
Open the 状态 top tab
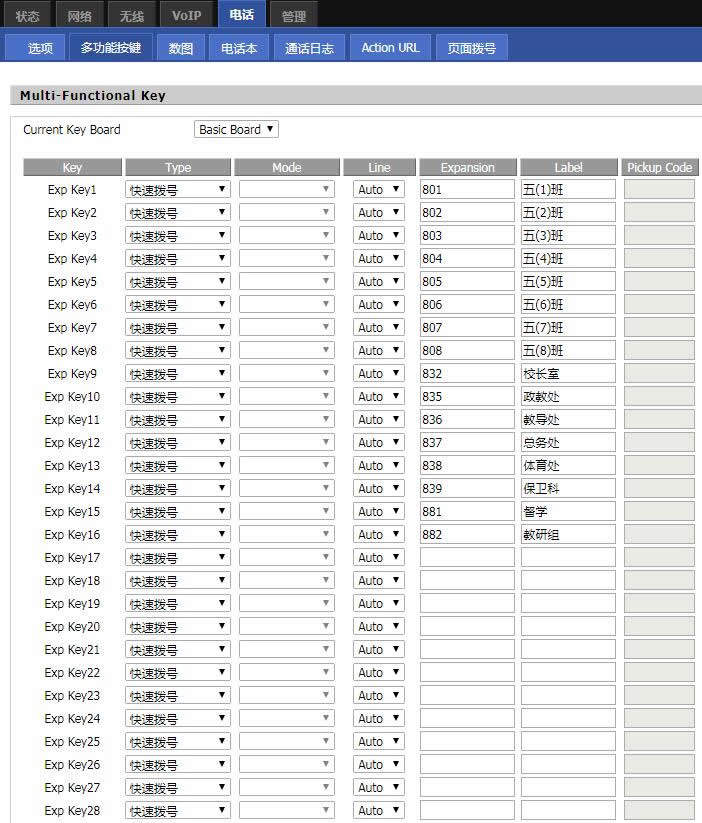click(27, 16)
